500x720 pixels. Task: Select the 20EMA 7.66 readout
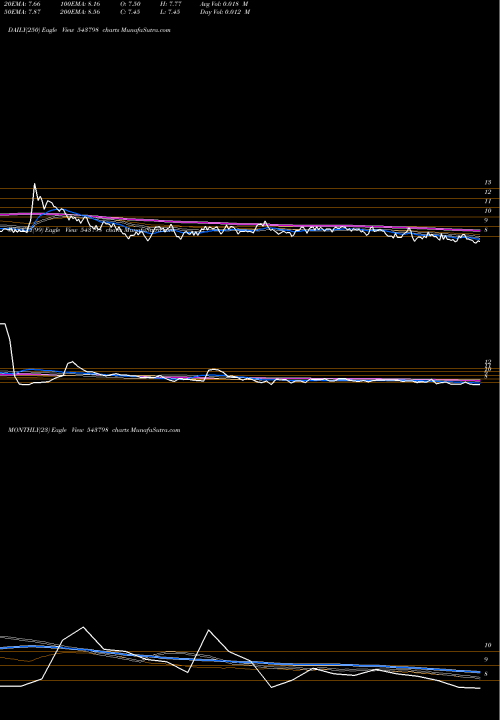tap(22, 4)
